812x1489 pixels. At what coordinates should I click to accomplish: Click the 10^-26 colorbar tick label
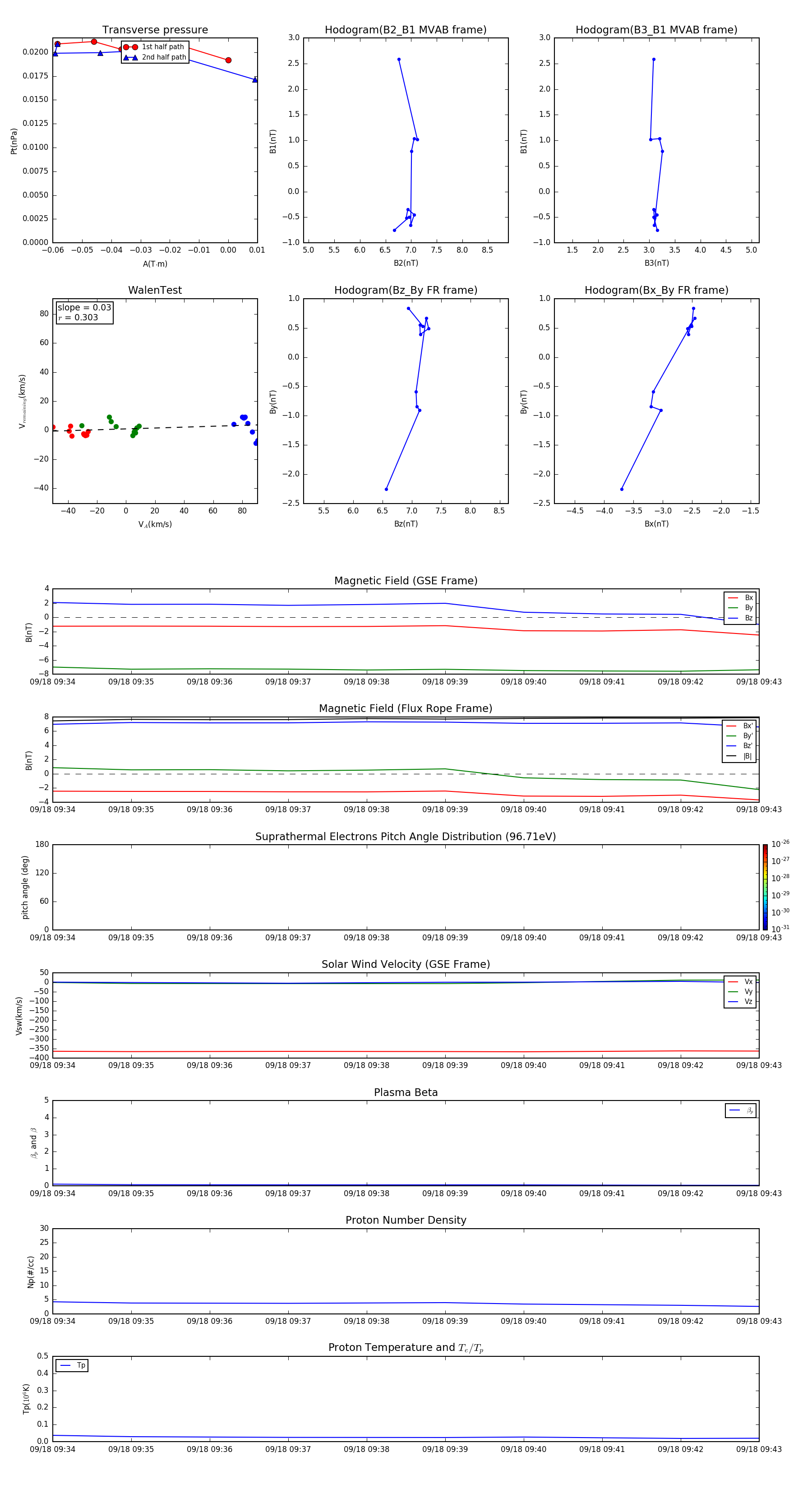click(x=780, y=844)
